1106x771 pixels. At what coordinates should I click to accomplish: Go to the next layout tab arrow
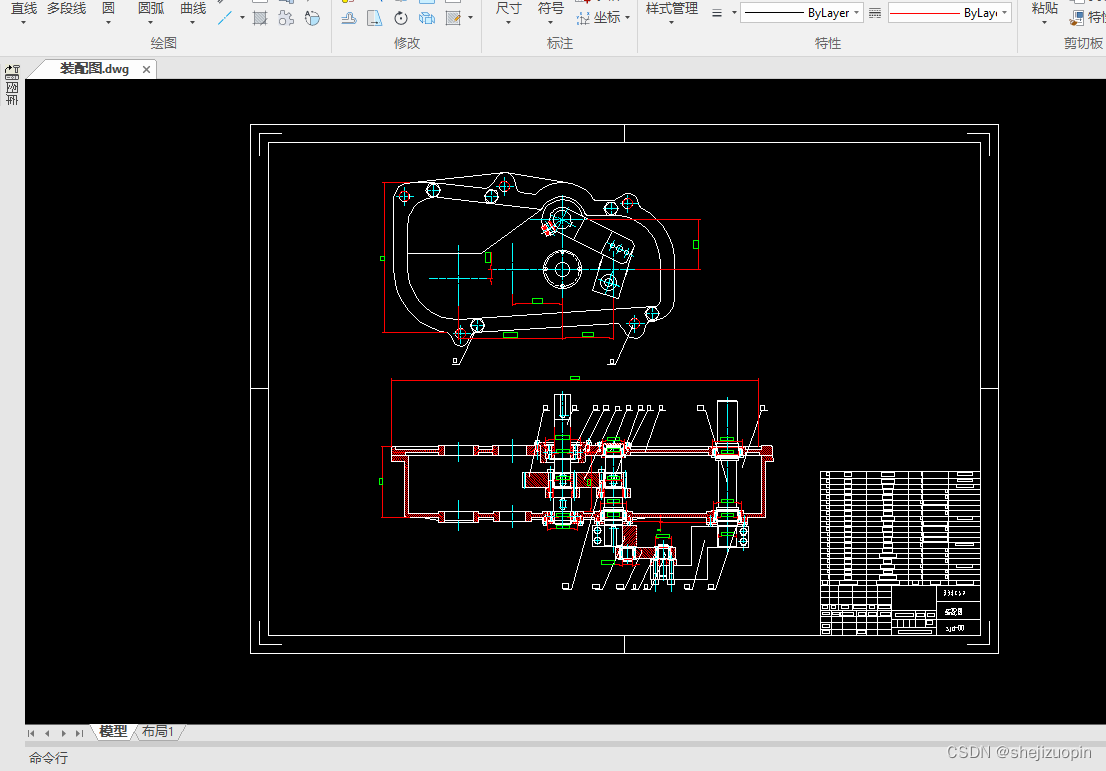(63, 734)
